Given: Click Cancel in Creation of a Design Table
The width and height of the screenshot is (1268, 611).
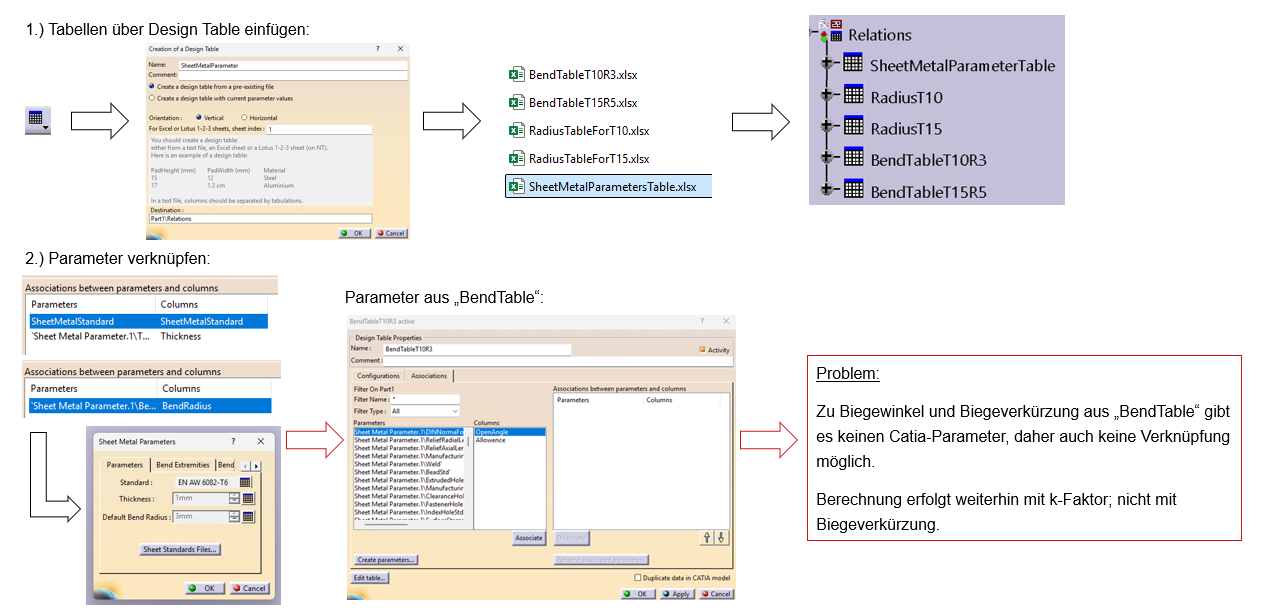Looking at the screenshot, I should 391,233.
